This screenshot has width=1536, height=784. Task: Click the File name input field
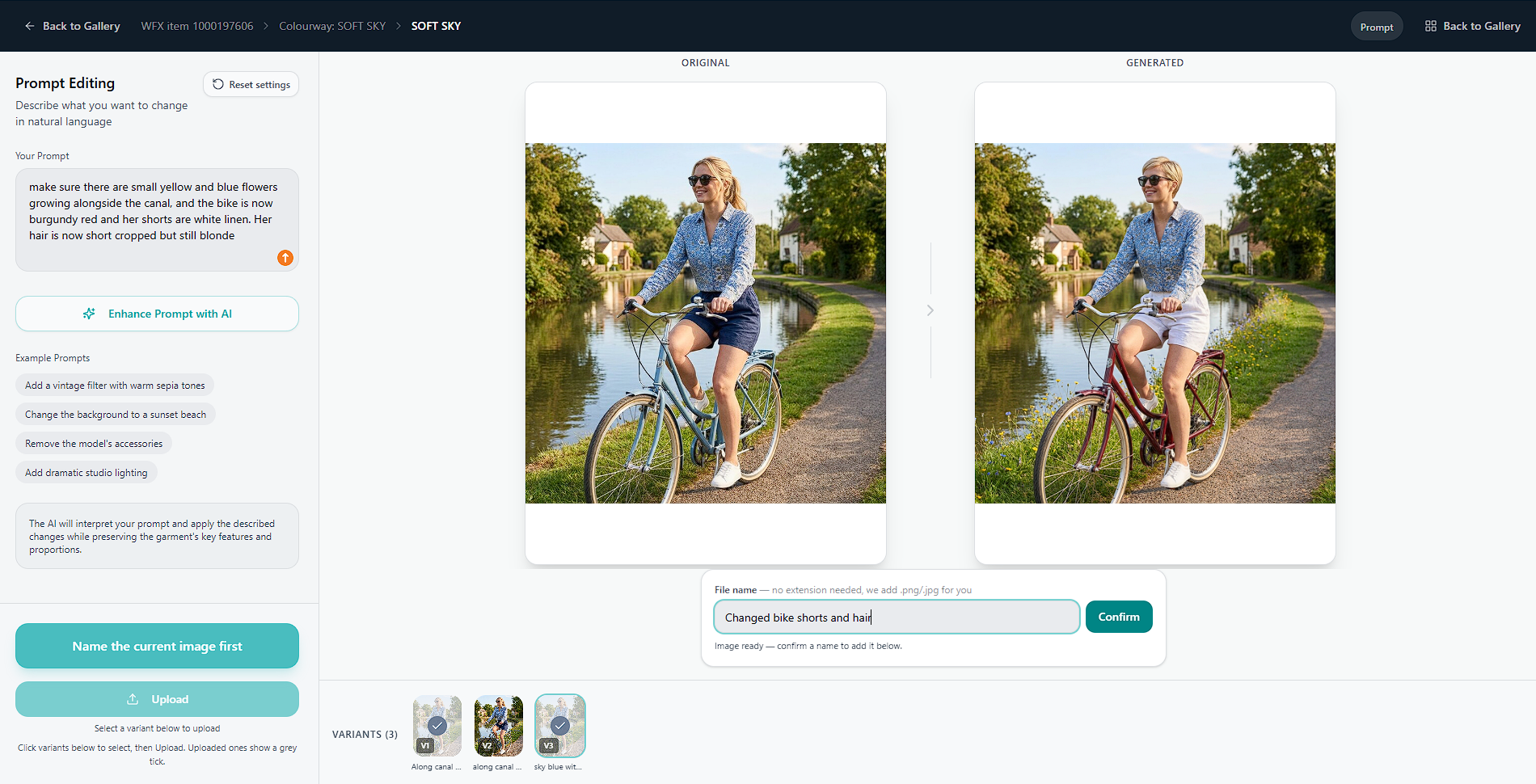[x=897, y=617]
